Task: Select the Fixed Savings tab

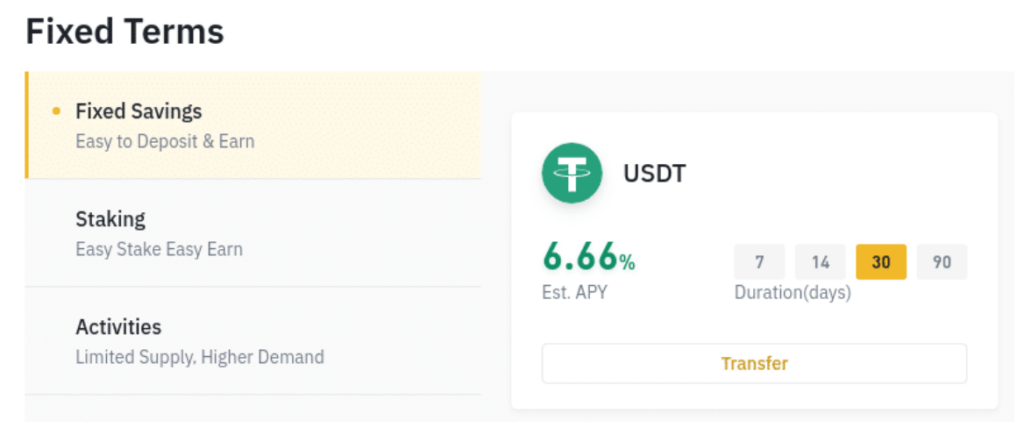Action: pos(253,125)
